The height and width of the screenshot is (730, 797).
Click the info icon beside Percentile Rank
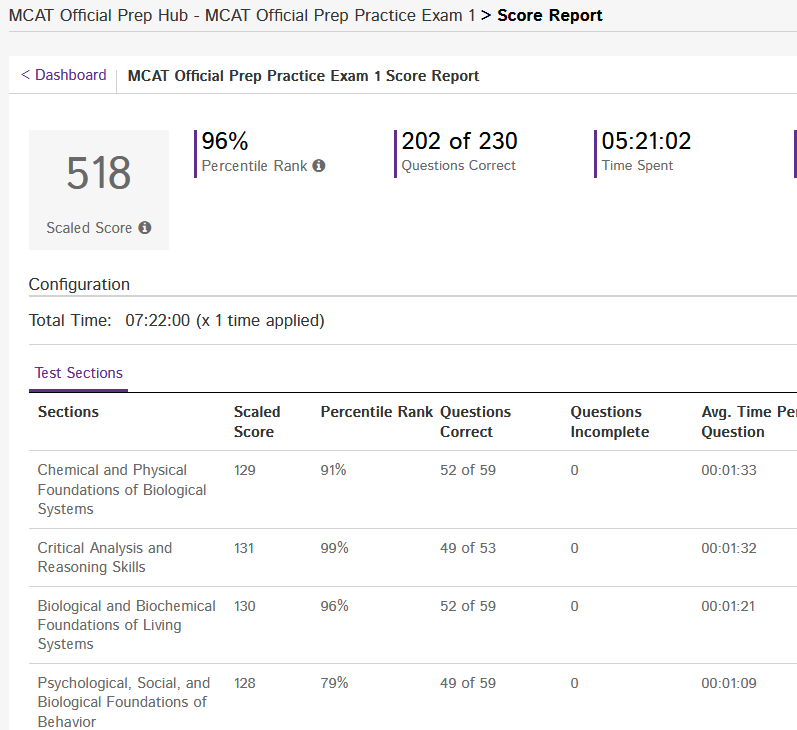pyautogui.click(x=319, y=166)
